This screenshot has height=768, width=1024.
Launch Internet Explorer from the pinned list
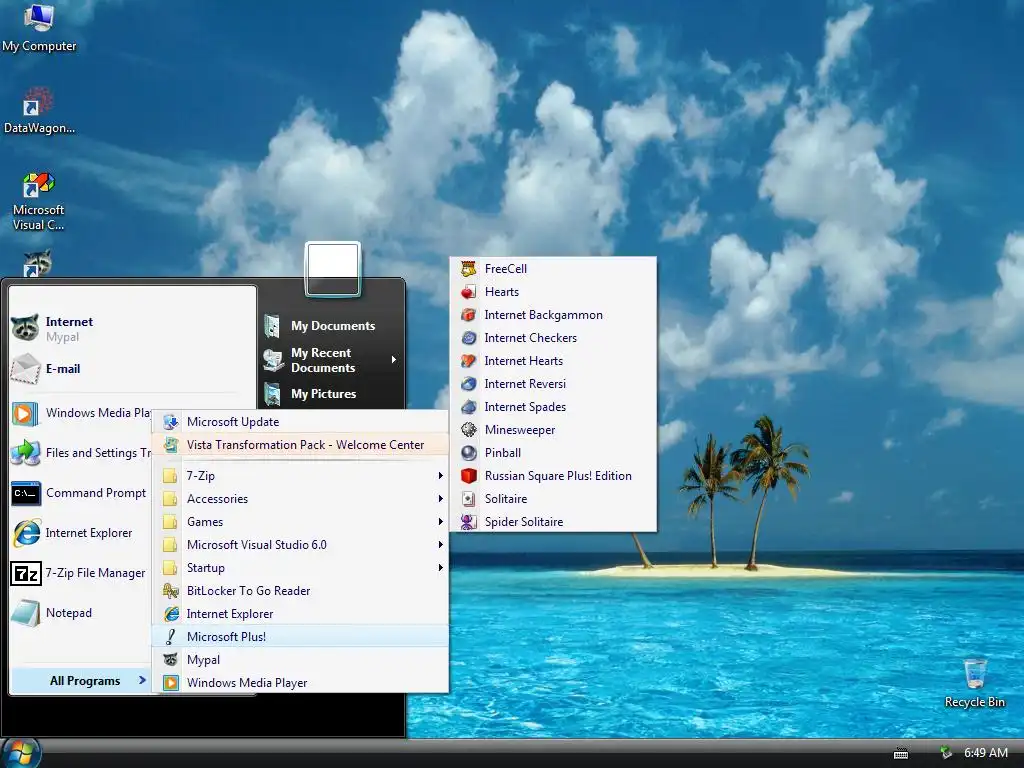[82, 533]
